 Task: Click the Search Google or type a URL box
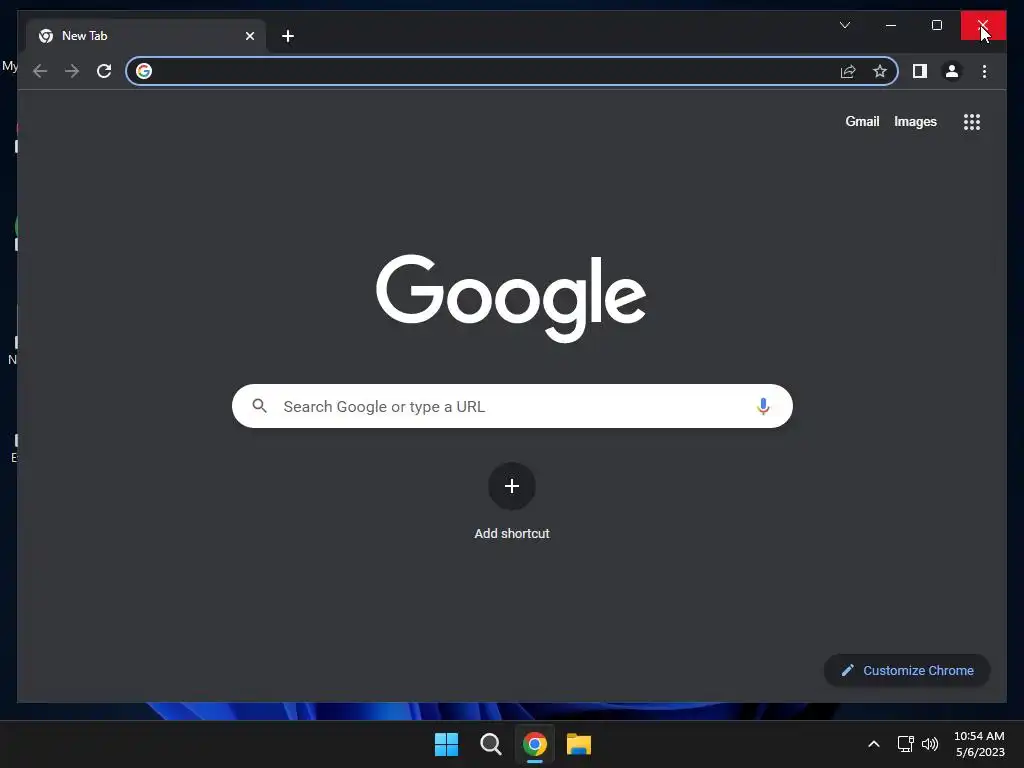pos(512,406)
